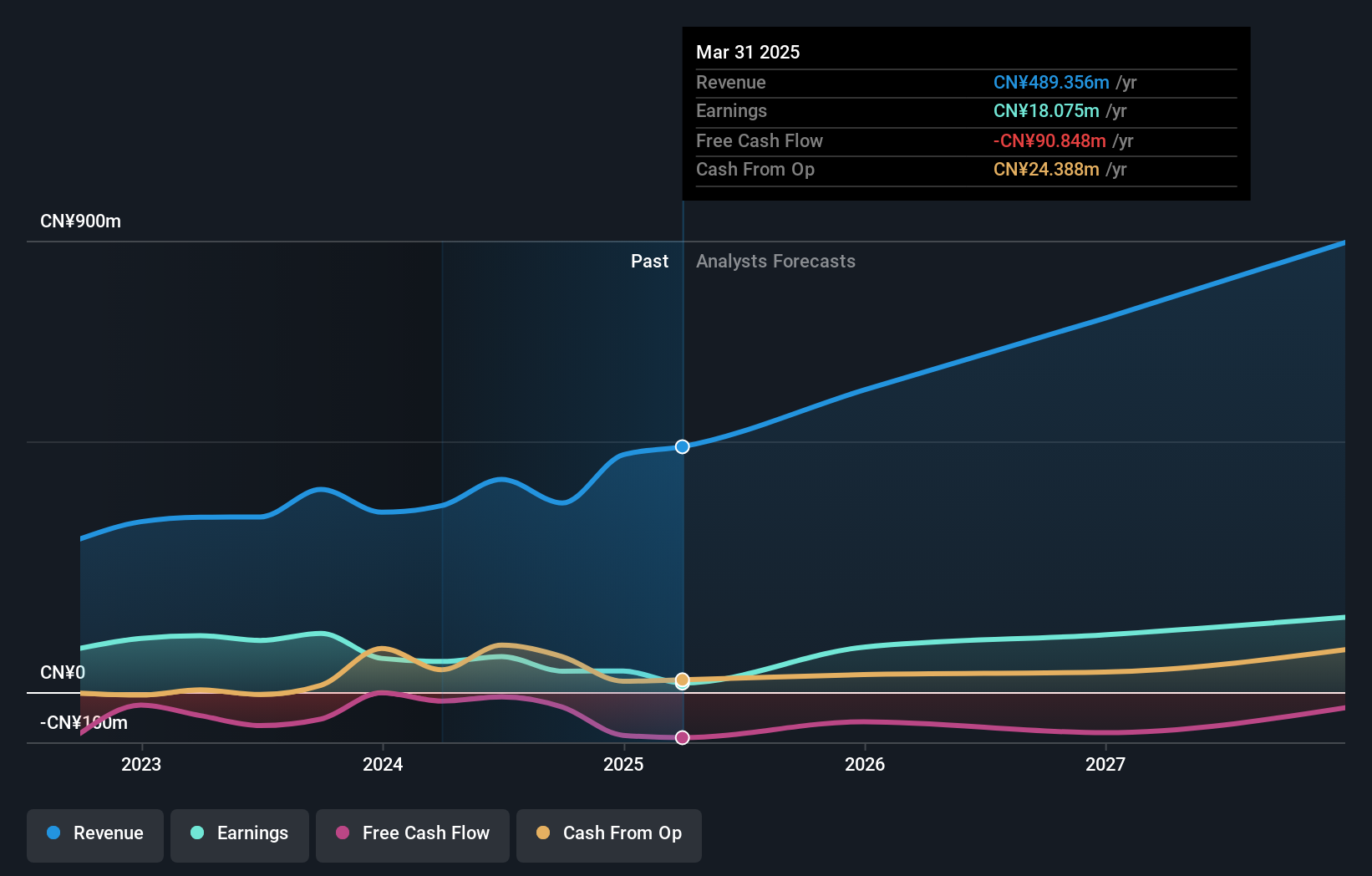Click the Revenue row label in tooltip
Screen dimensions: 1372x876
(x=731, y=83)
